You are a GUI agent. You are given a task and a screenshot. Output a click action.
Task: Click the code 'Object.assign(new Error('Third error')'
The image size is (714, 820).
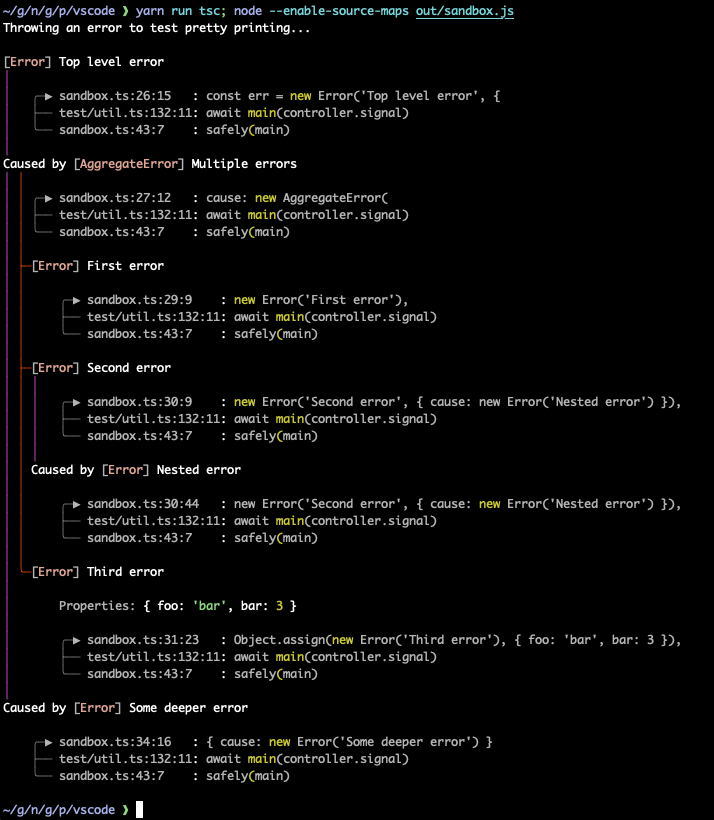pos(367,640)
